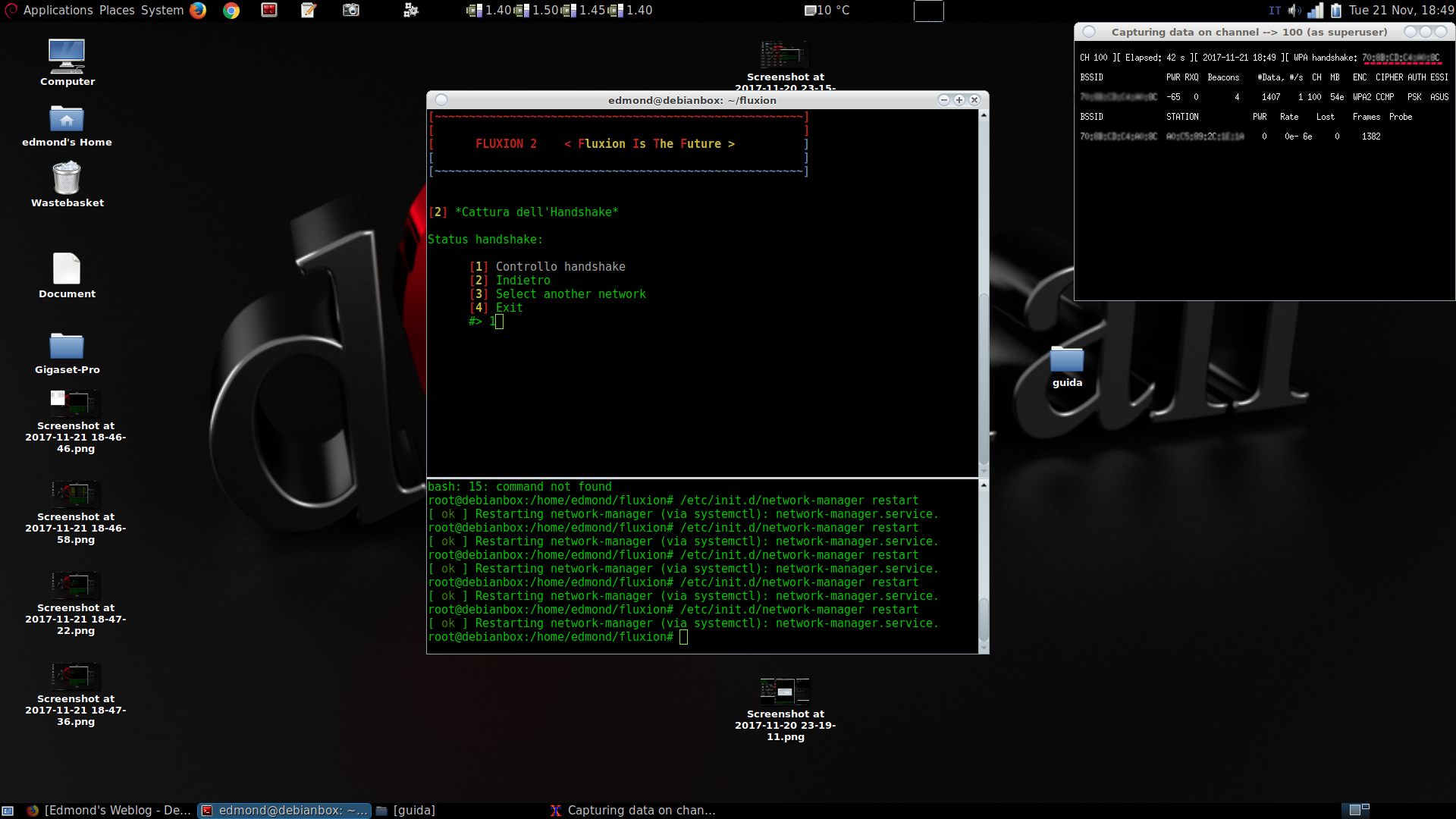1456x819 pixels.
Task: Open the Places menu
Action: coord(117,10)
